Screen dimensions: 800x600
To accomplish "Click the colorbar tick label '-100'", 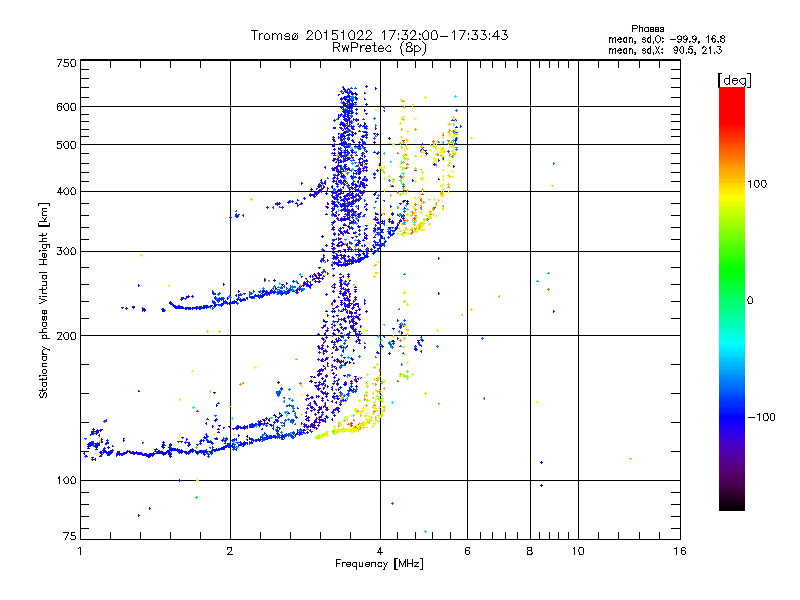I will click(761, 417).
